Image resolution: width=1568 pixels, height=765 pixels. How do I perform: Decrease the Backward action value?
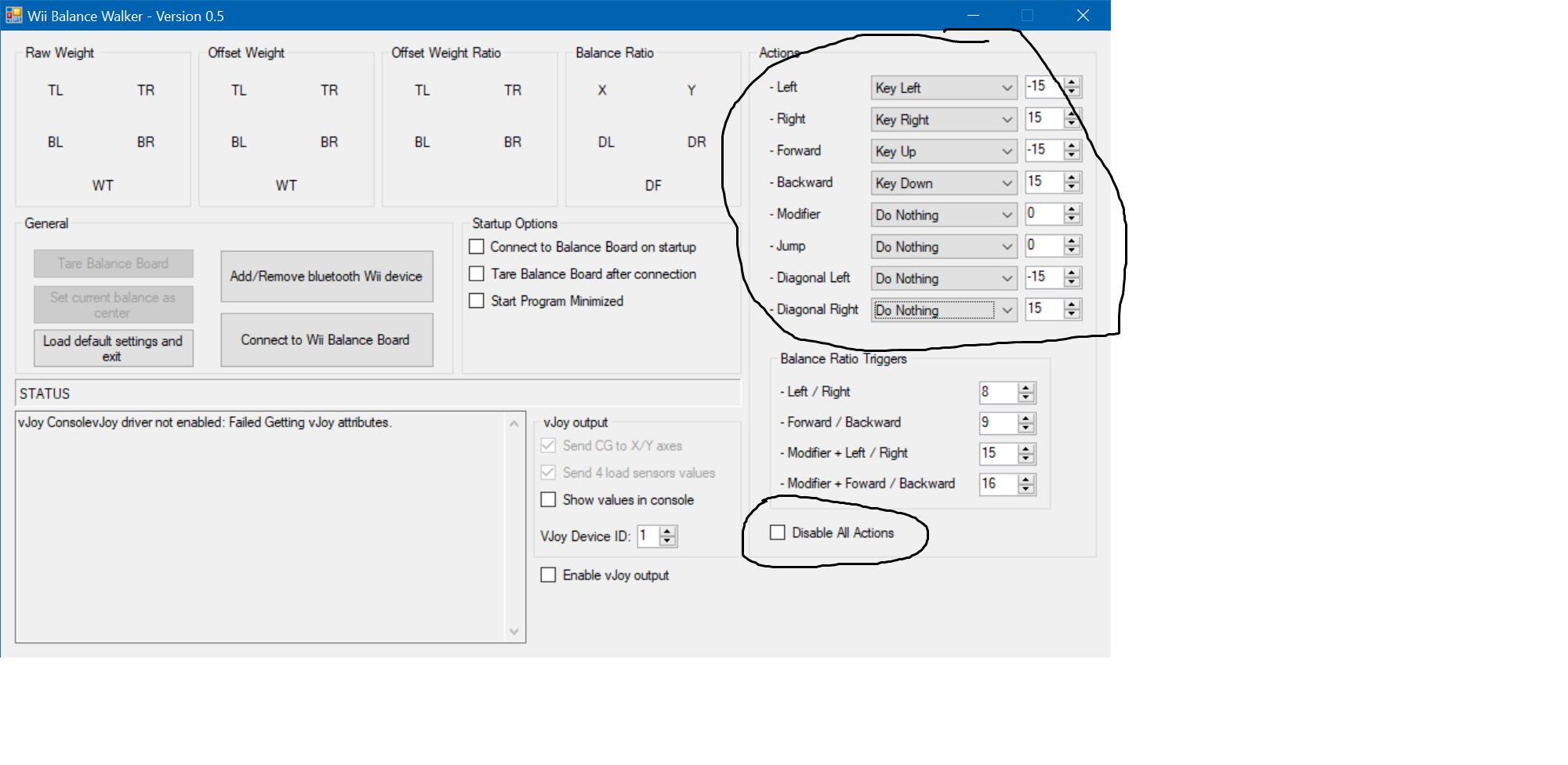tap(1072, 187)
